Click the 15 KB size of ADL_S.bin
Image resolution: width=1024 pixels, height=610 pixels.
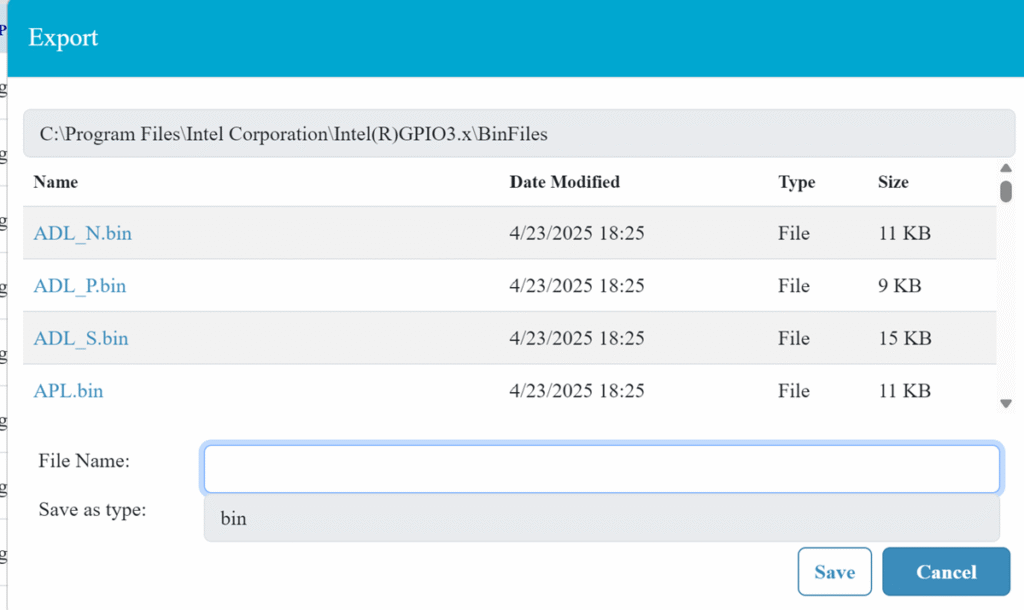click(x=904, y=338)
